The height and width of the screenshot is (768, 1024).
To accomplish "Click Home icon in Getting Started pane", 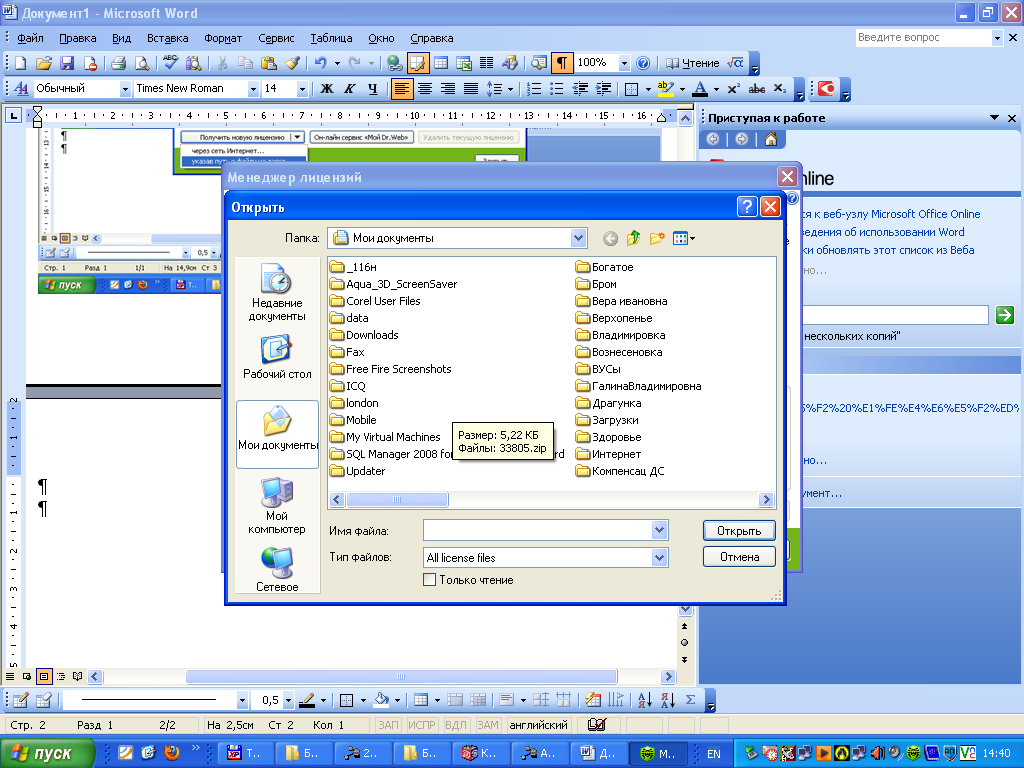I will [x=771, y=139].
